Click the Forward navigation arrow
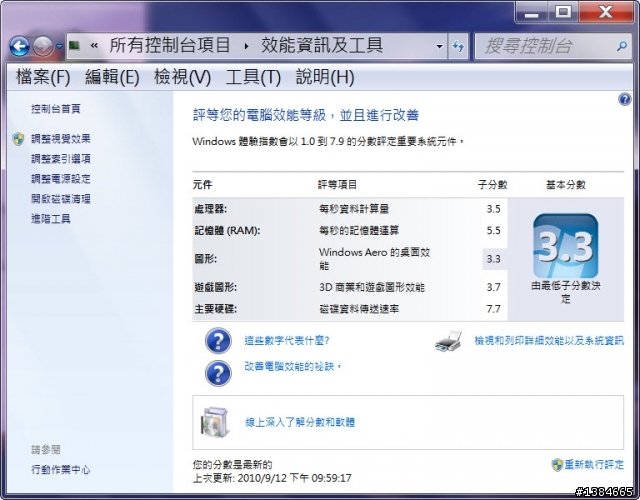The height and width of the screenshot is (500, 640). 42,47
